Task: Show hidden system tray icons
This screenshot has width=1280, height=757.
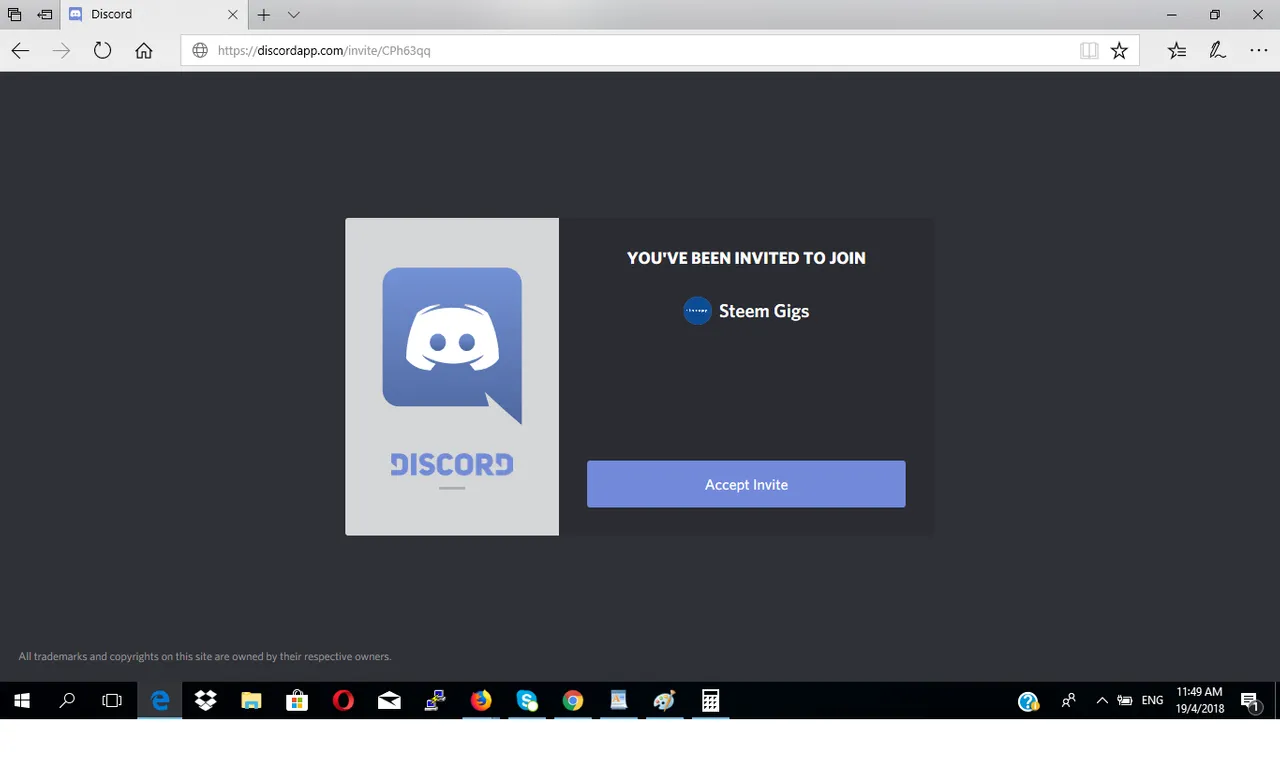Action: pyautogui.click(x=1102, y=701)
